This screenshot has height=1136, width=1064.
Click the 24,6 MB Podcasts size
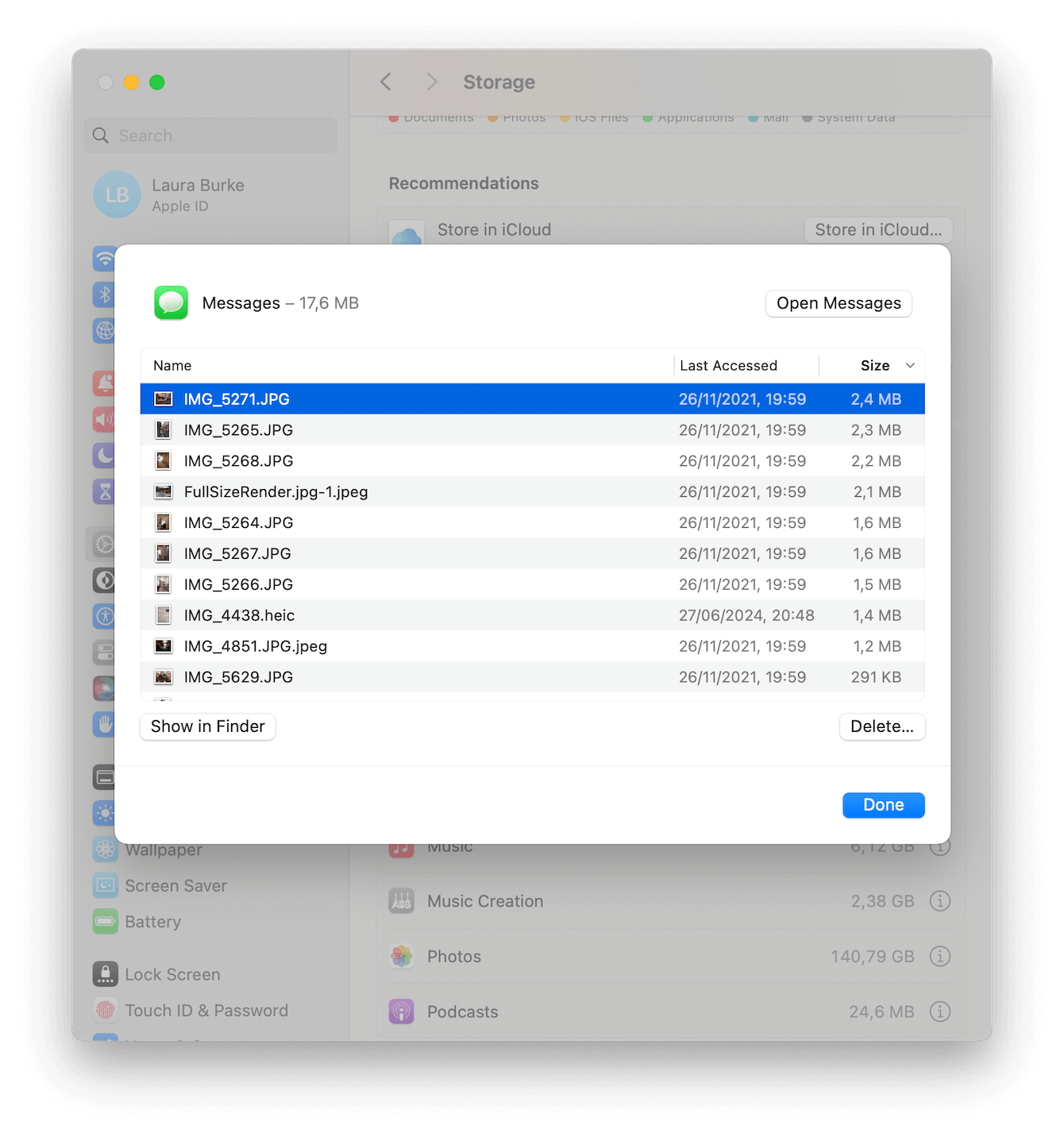(881, 1011)
